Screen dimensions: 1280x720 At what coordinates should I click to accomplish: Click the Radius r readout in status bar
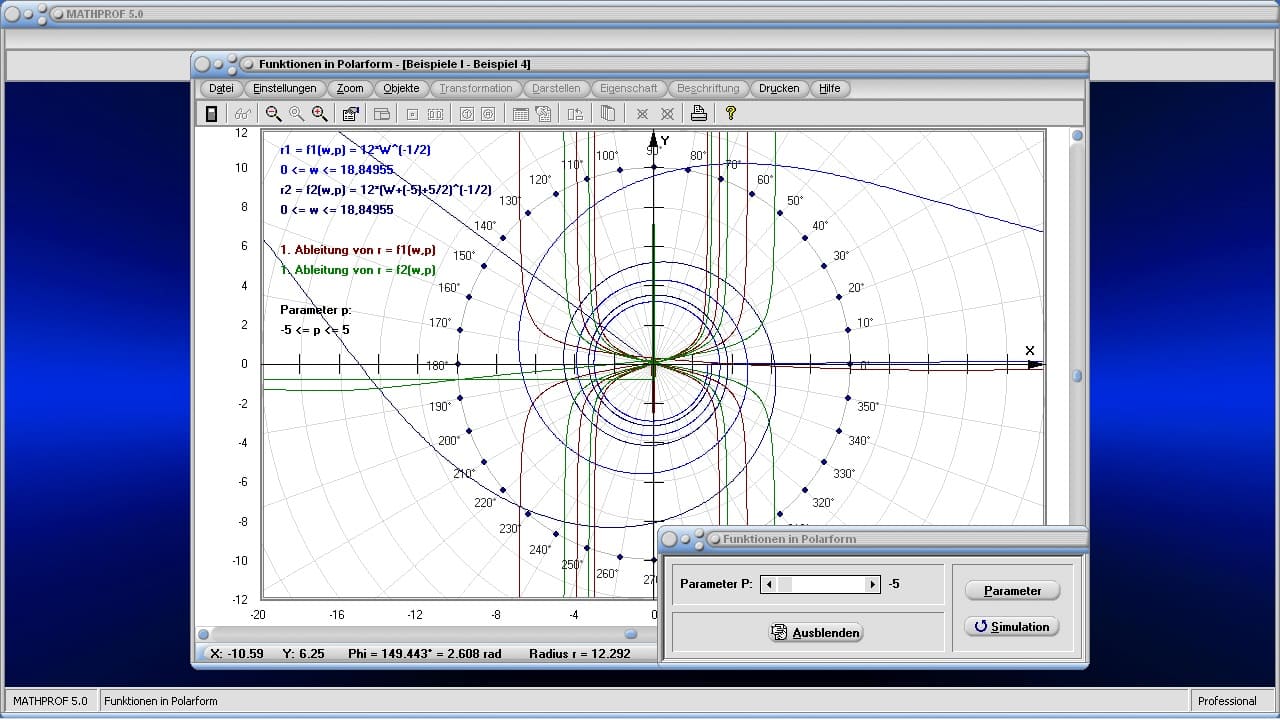(580, 654)
